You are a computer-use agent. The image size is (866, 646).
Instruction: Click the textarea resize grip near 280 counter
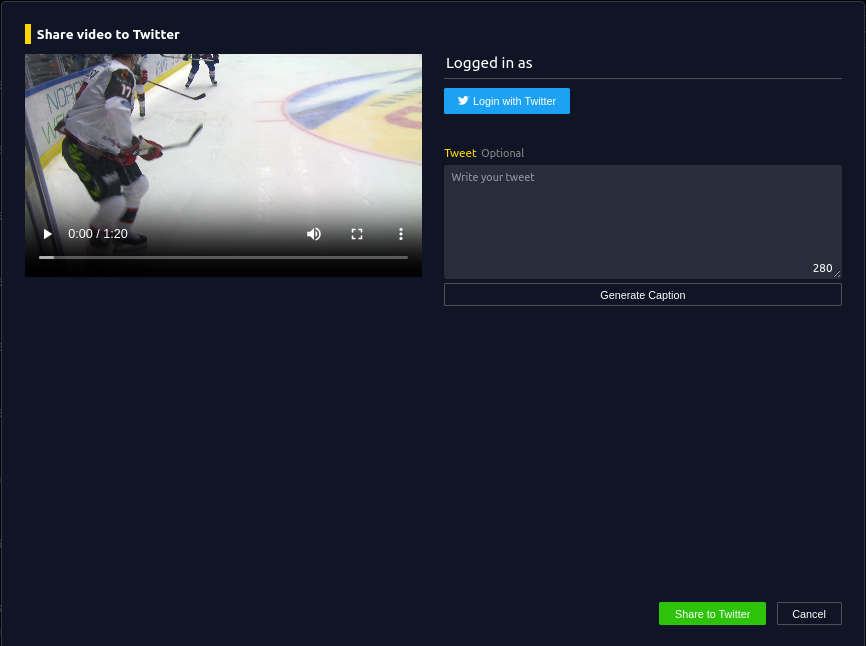click(837, 273)
